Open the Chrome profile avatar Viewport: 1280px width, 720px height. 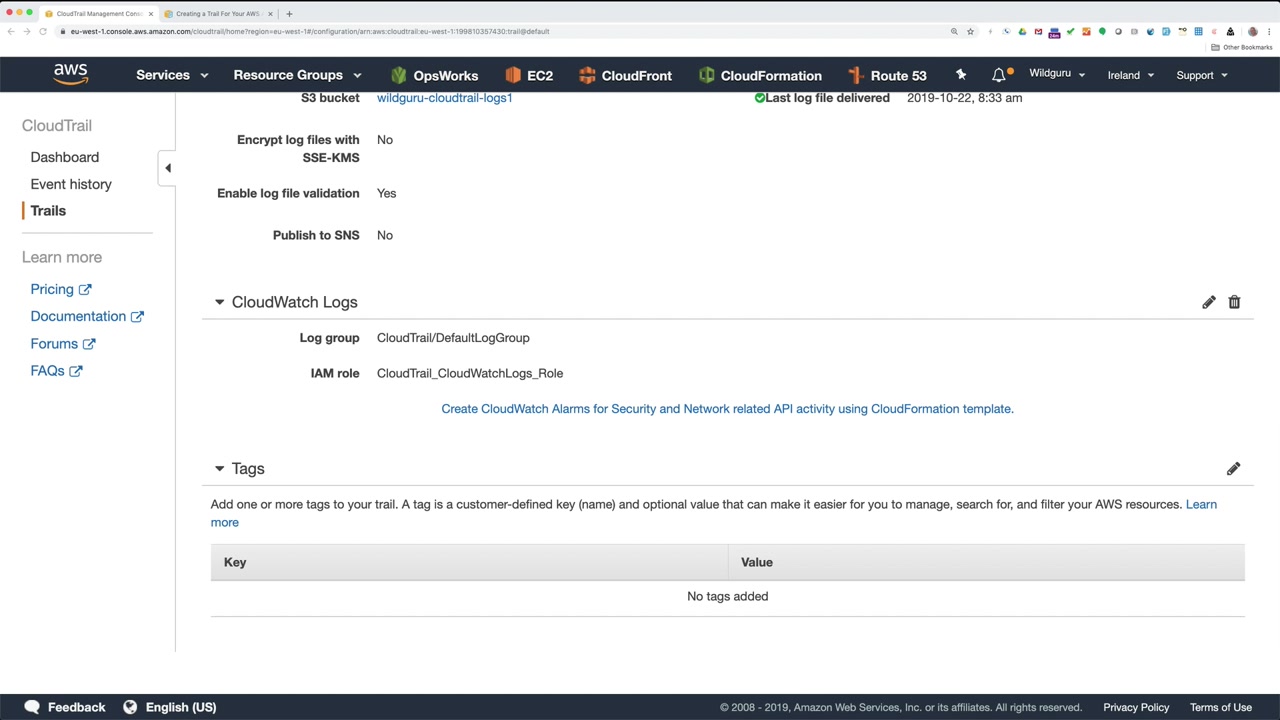[1253, 31]
